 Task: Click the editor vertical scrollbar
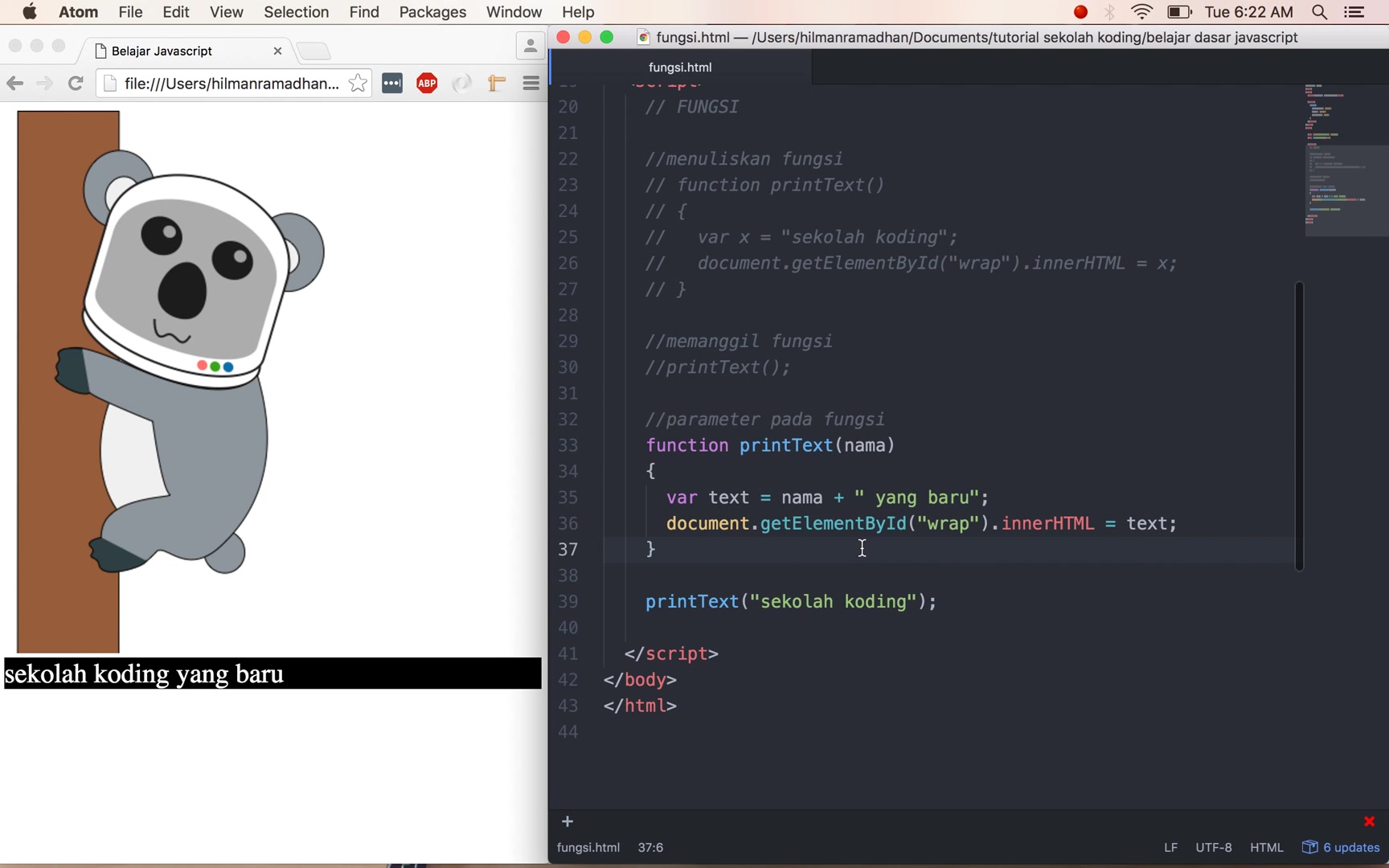(x=1299, y=426)
